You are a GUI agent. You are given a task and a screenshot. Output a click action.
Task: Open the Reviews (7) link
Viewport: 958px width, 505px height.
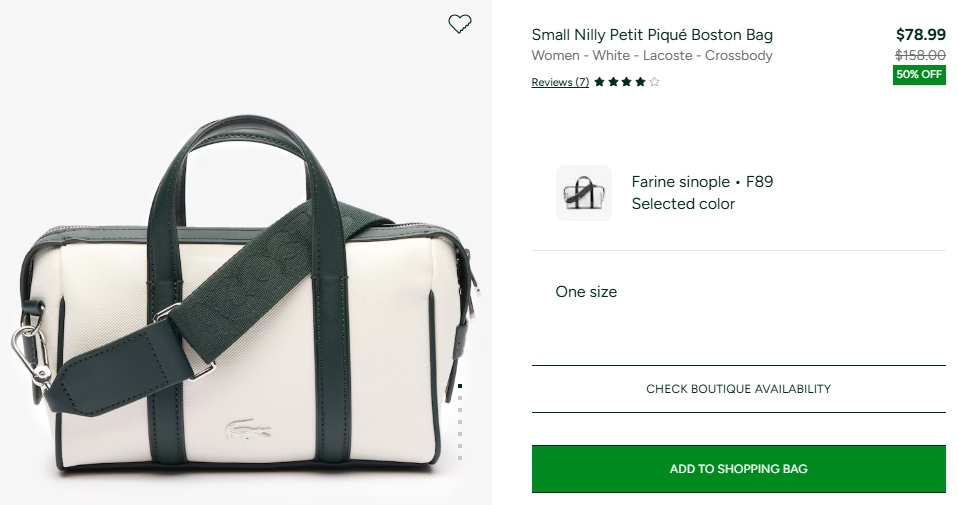click(x=560, y=82)
